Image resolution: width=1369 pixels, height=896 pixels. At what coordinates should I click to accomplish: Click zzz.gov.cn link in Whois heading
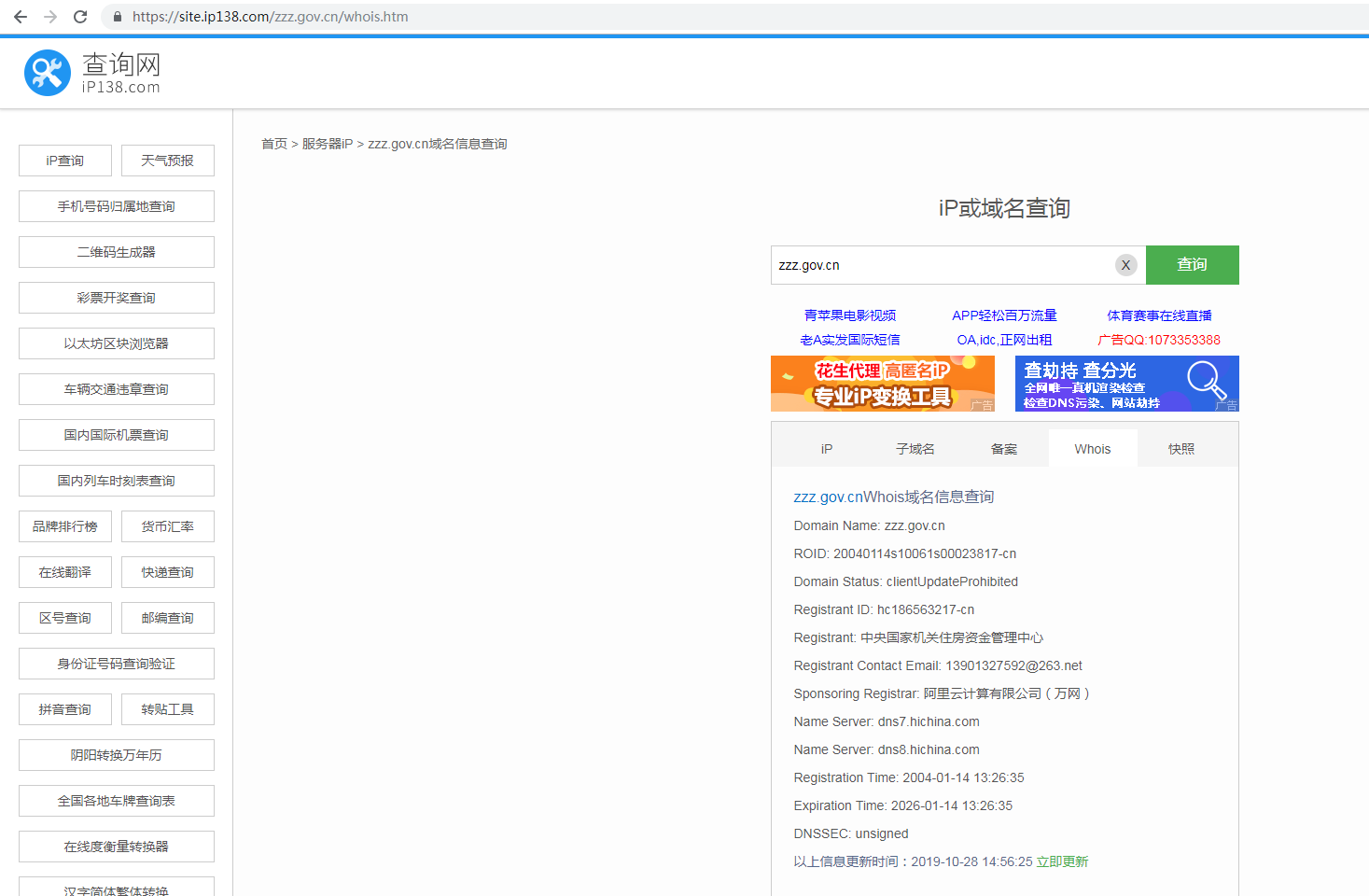[x=829, y=497]
